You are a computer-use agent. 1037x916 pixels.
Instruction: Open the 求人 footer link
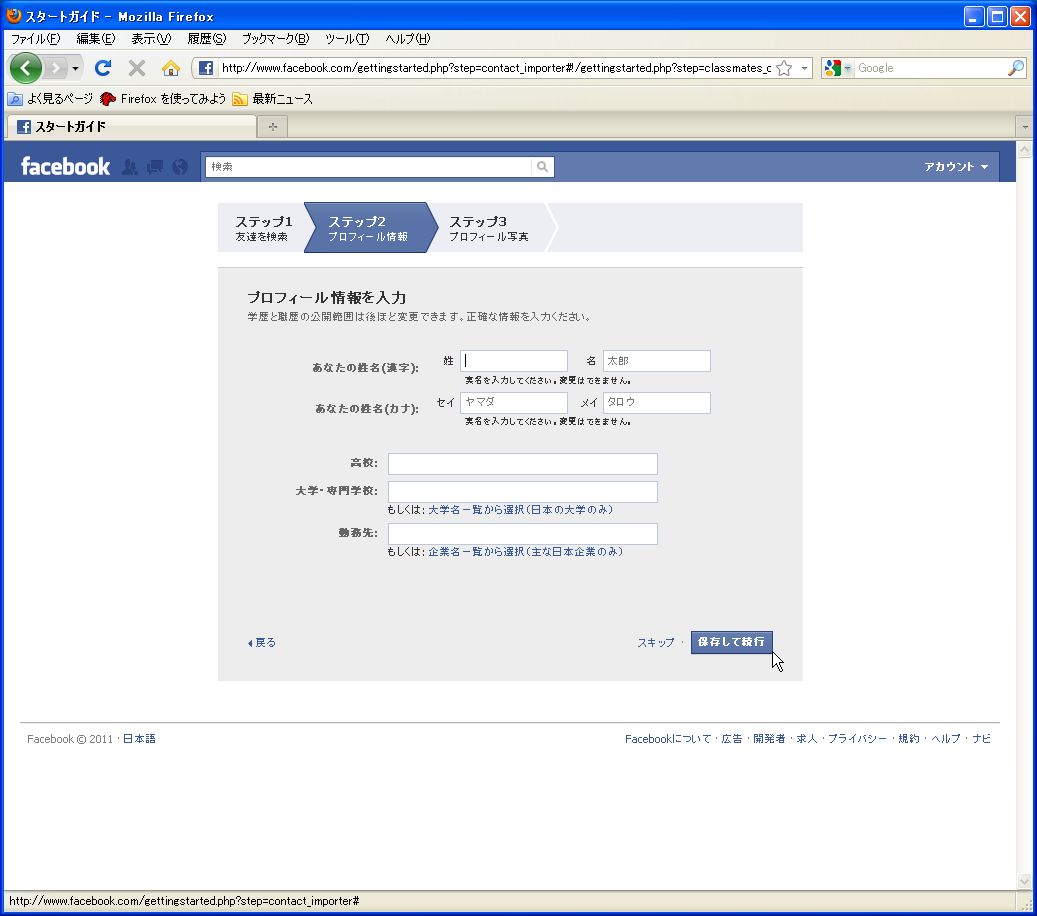click(807, 739)
